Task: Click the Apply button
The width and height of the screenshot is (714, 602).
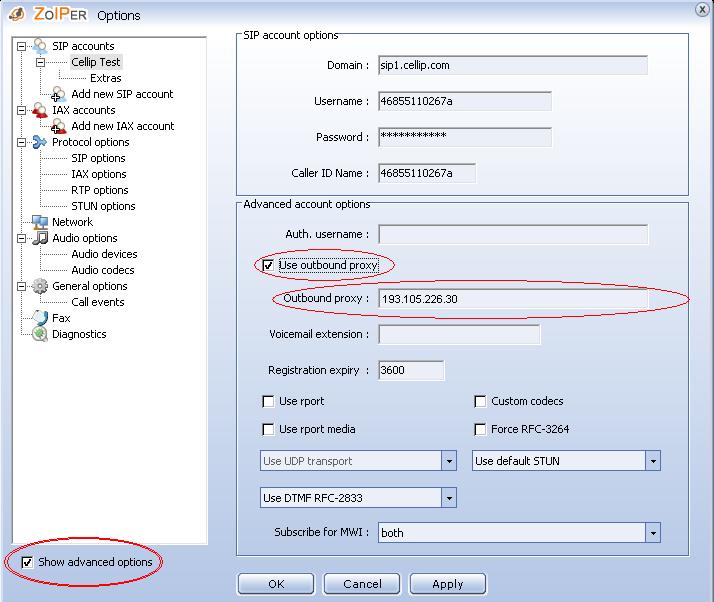Action: tap(448, 584)
